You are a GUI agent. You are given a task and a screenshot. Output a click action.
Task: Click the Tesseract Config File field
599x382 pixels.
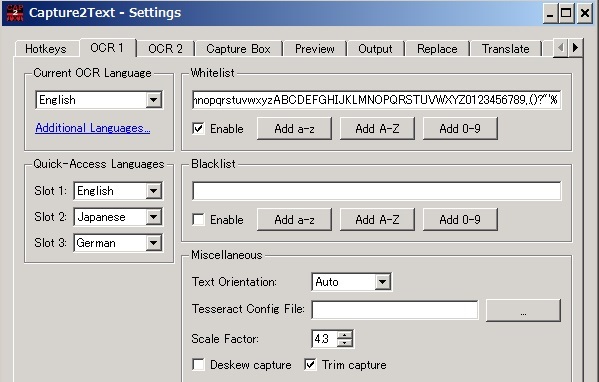(395, 309)
